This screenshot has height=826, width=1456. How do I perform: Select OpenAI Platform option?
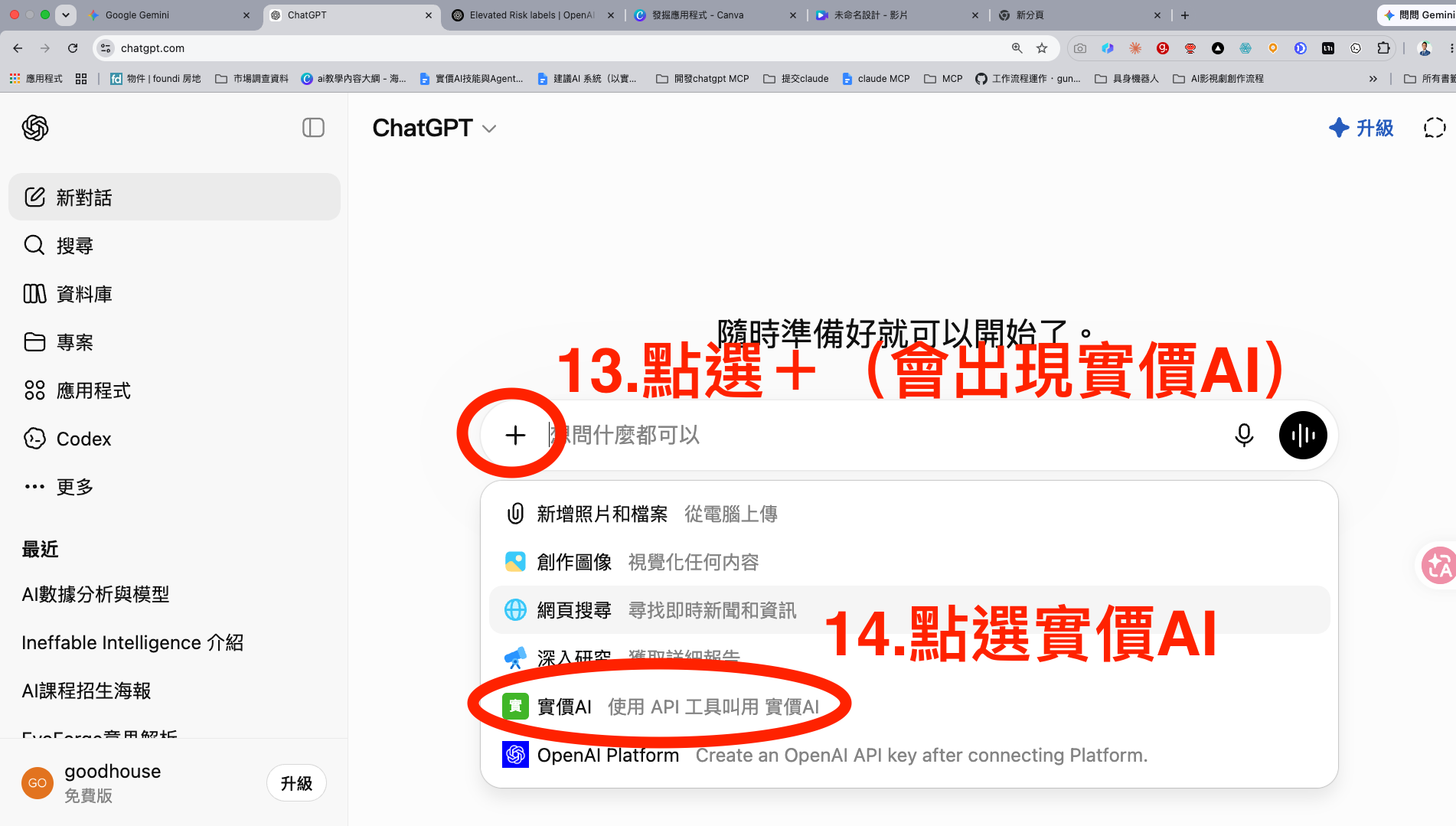click(909, 755)
